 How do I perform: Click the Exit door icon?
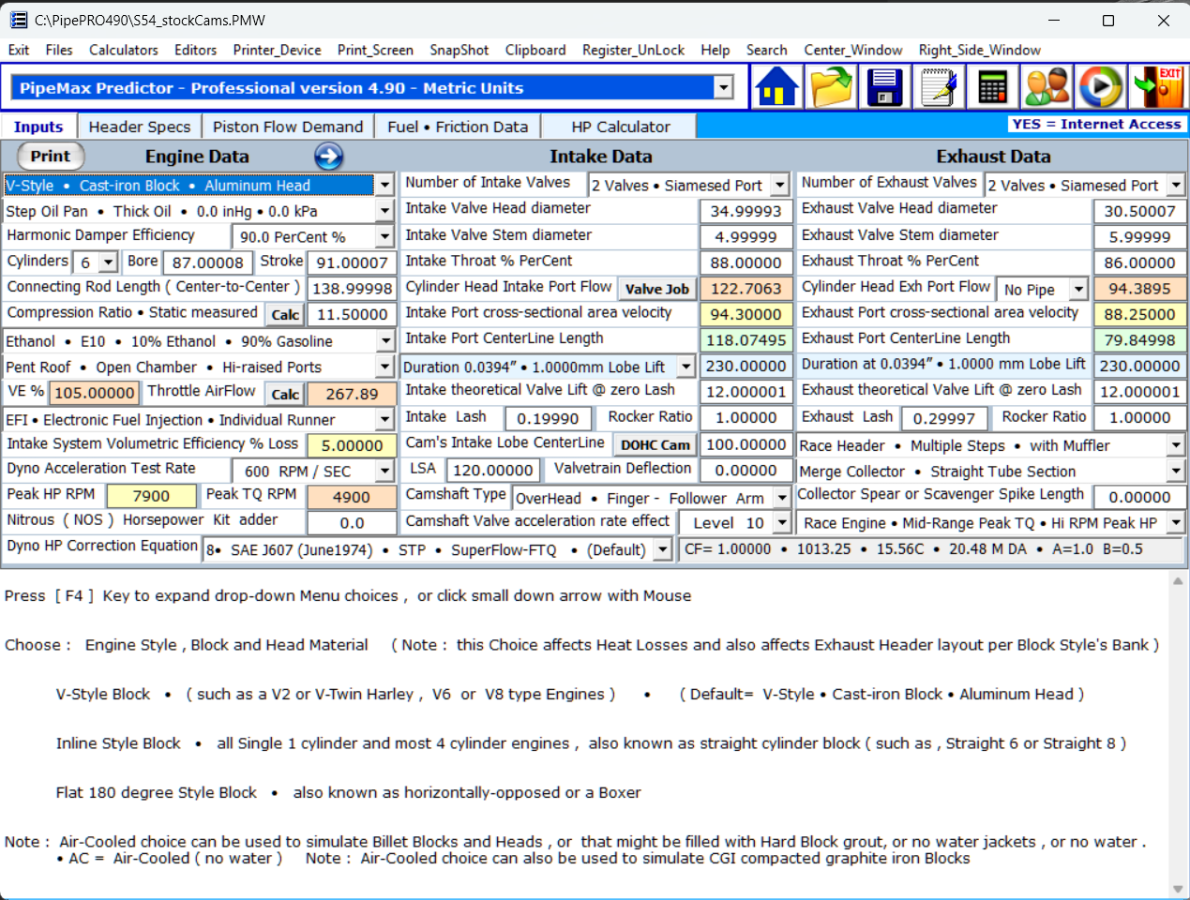pyautogui.click(x=1156, y=88)
